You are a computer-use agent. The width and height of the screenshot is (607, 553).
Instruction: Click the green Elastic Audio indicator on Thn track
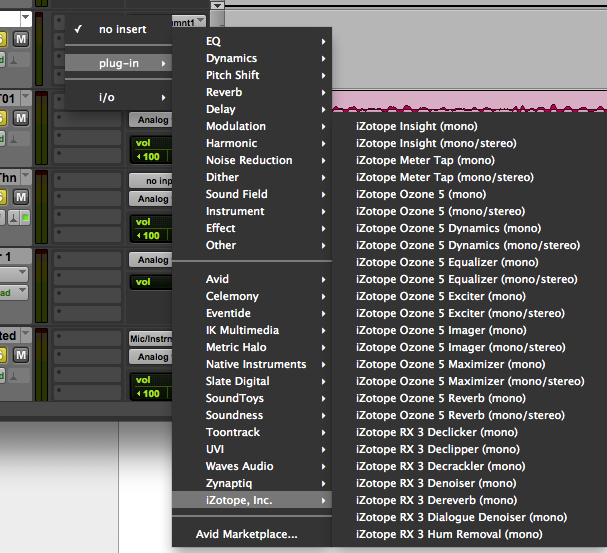coord(26,218)
